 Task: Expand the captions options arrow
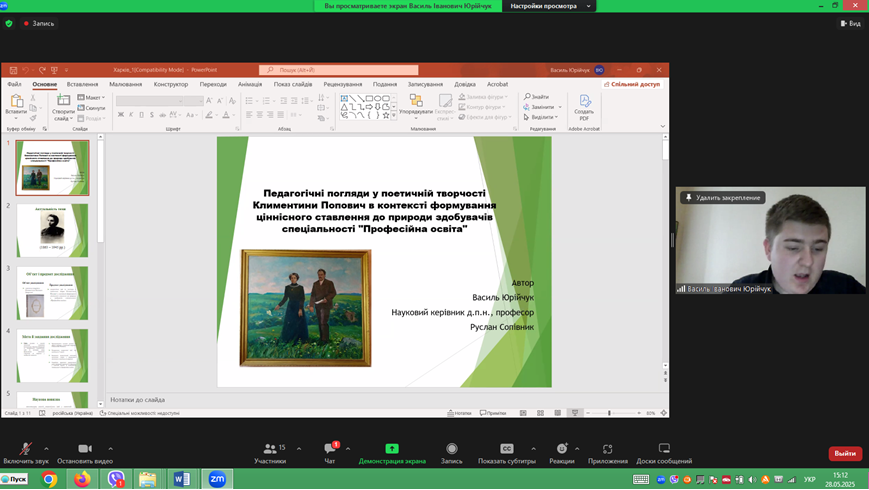(x=533, y=448)
